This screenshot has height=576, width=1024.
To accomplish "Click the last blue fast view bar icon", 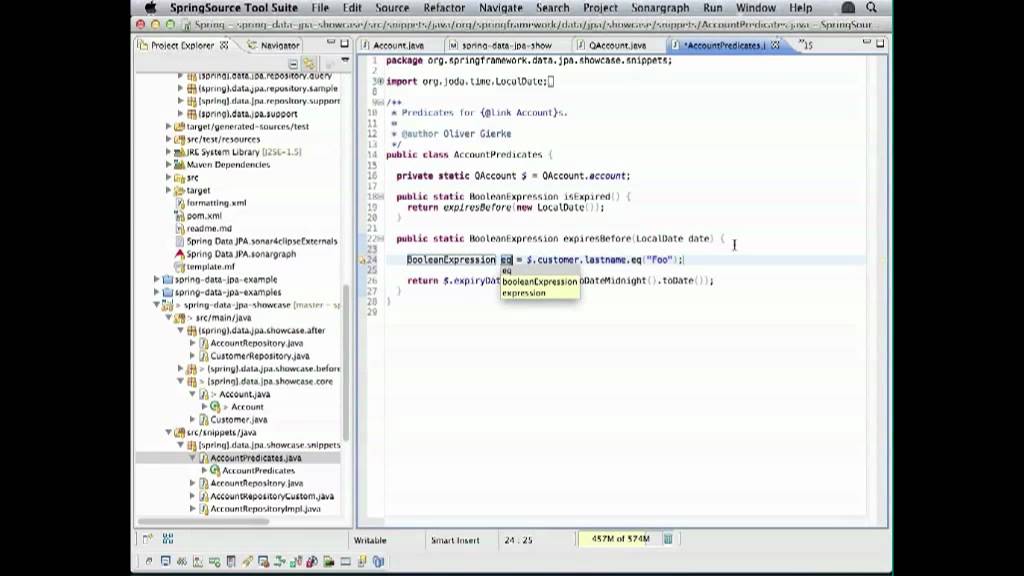I will [x=378, y=561].
